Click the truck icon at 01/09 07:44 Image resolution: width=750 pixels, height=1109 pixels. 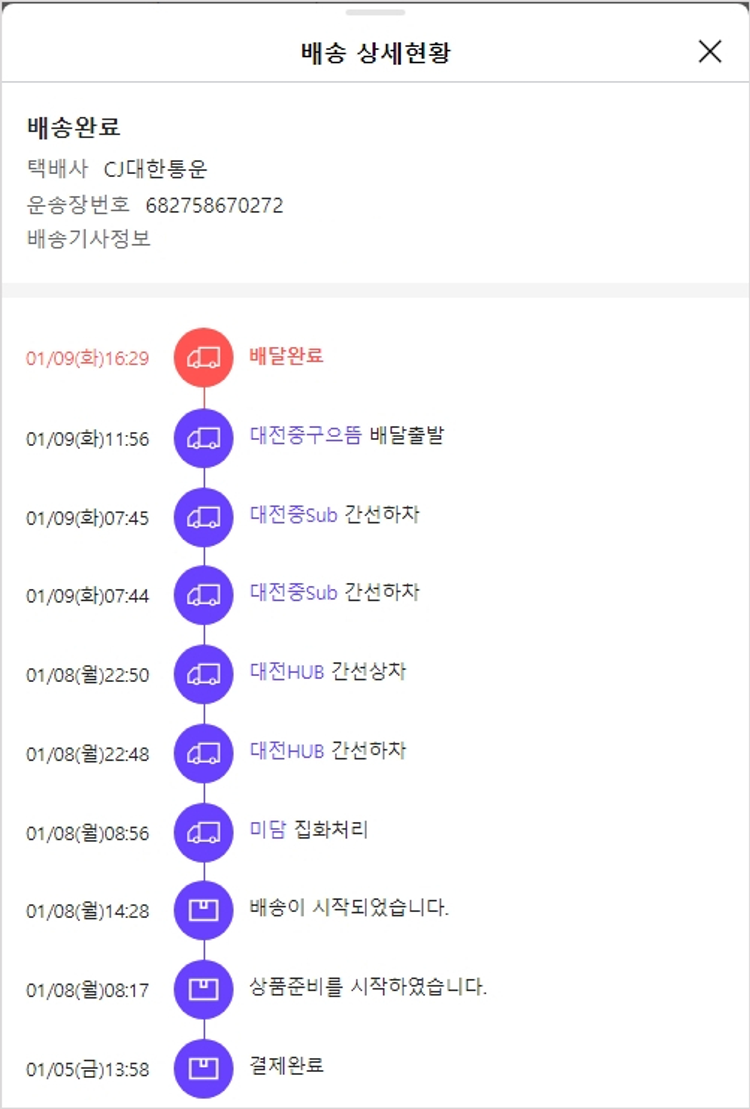204,595
